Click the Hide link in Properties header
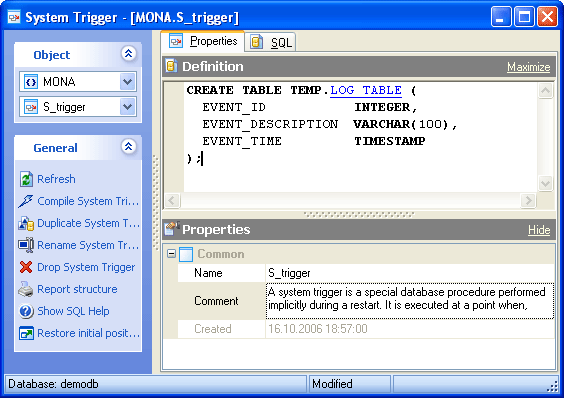The width and height of the screenshot is (564, 398). tap(539, 230)
